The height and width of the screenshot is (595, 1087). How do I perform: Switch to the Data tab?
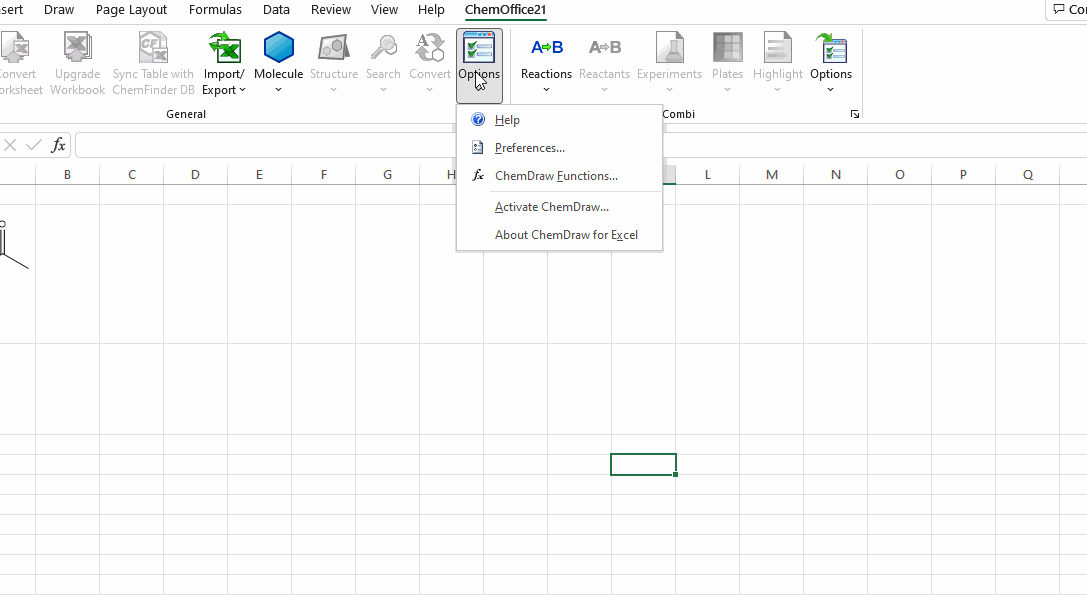tap(276, 10)
